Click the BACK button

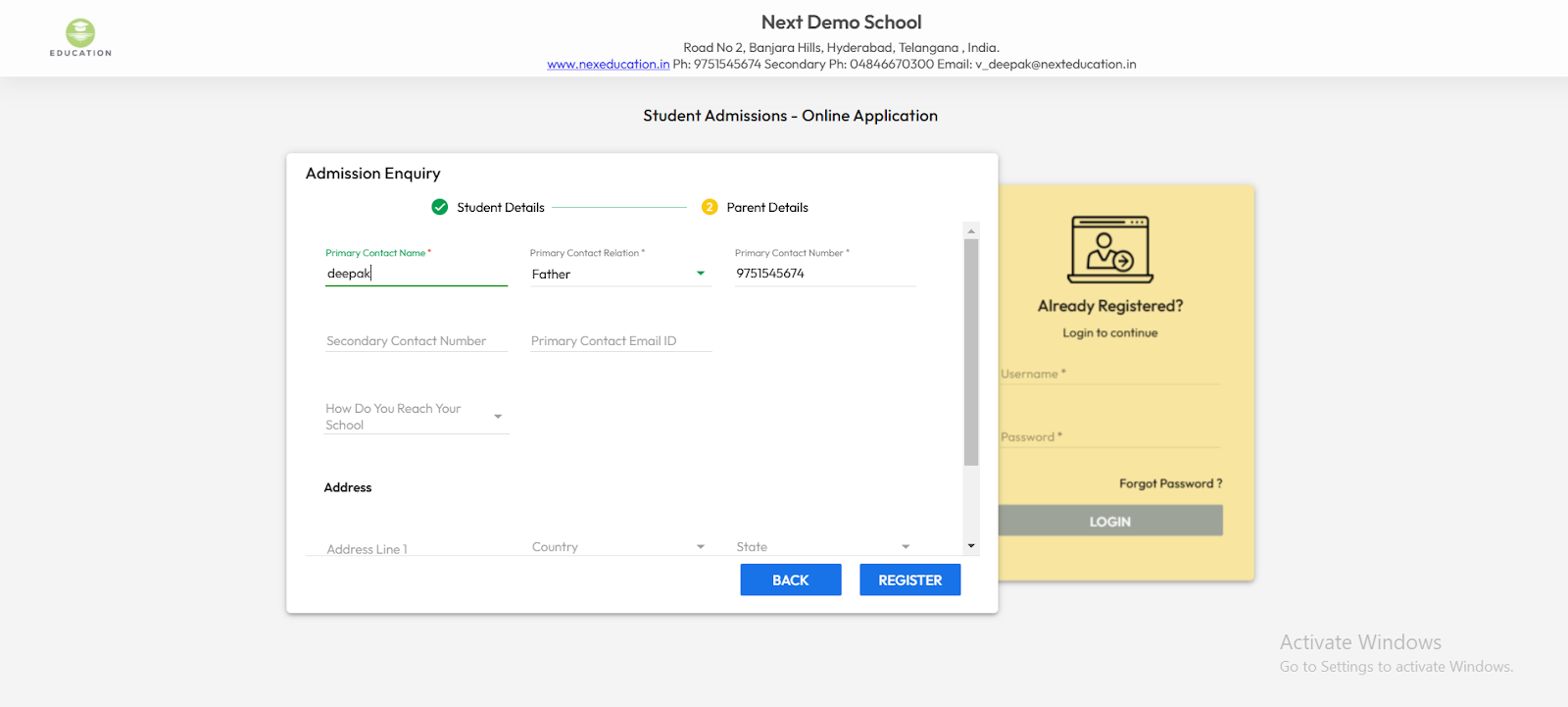[x=791, y=580]
